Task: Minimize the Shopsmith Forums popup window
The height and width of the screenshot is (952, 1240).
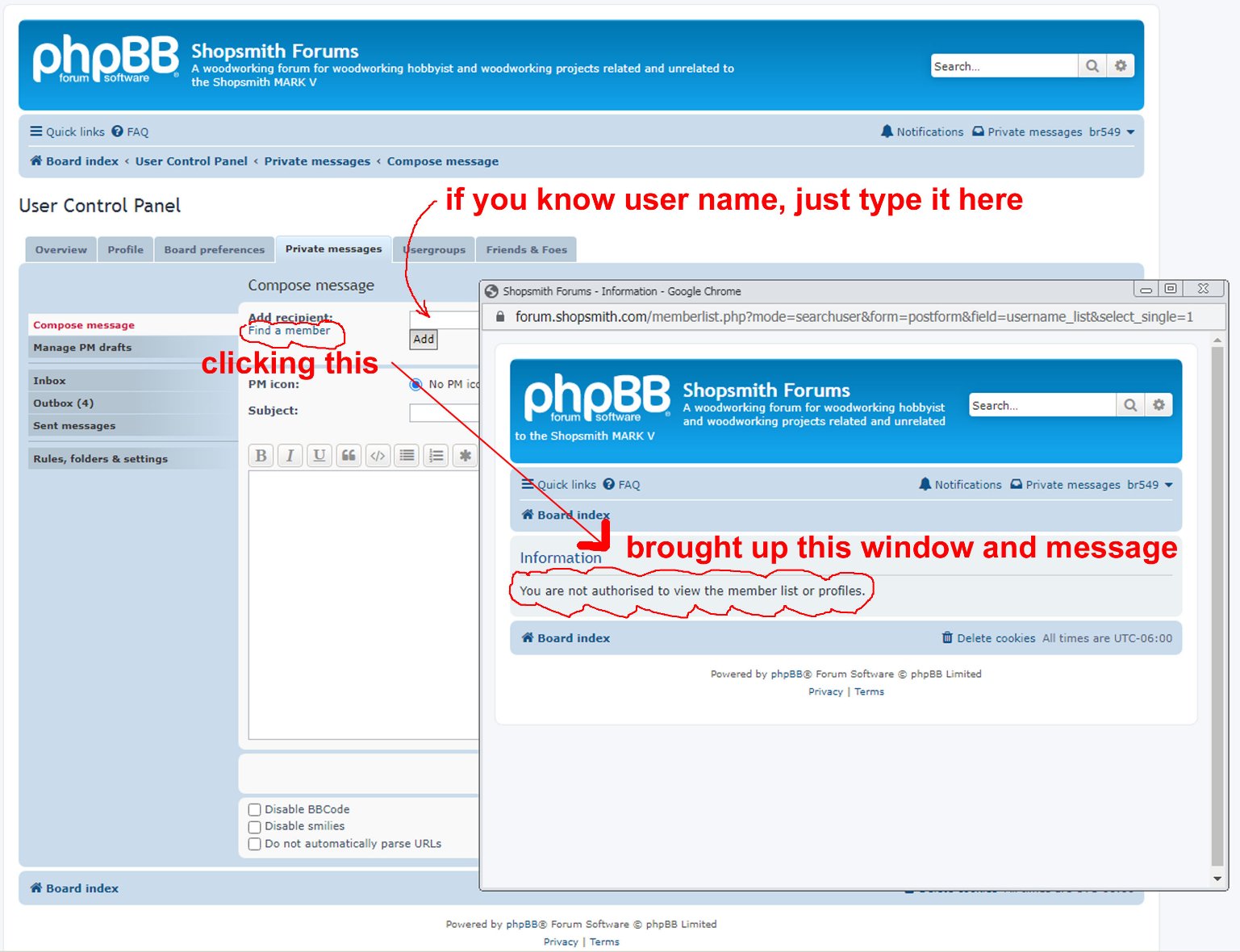Action: pos(1146,289)
